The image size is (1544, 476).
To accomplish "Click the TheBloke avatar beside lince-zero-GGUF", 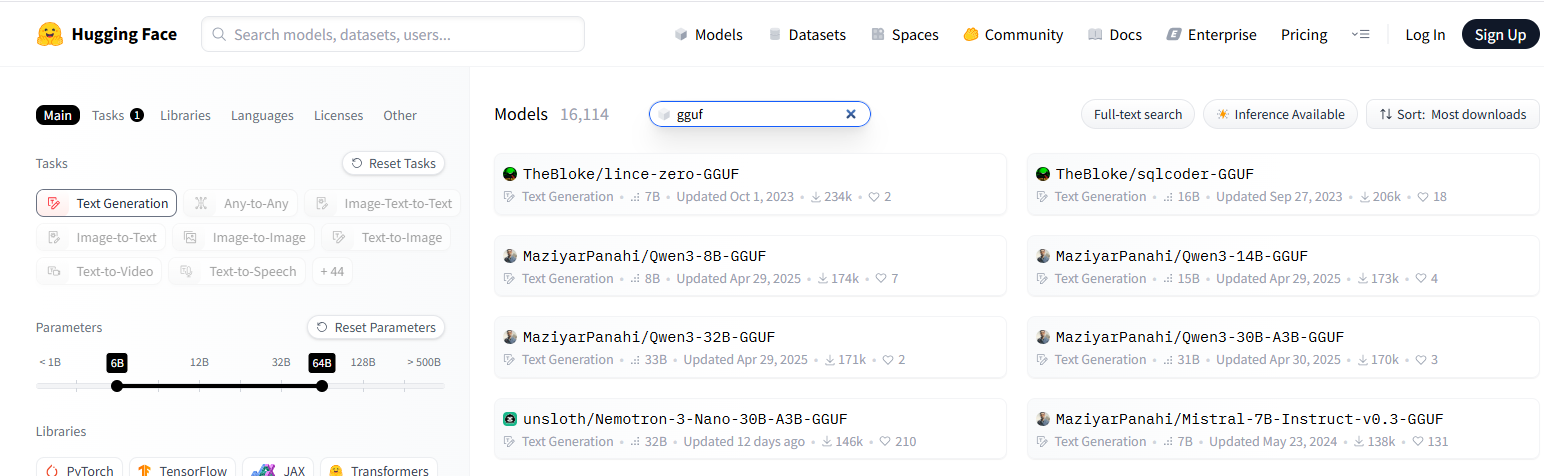I will tap(510, 174).
